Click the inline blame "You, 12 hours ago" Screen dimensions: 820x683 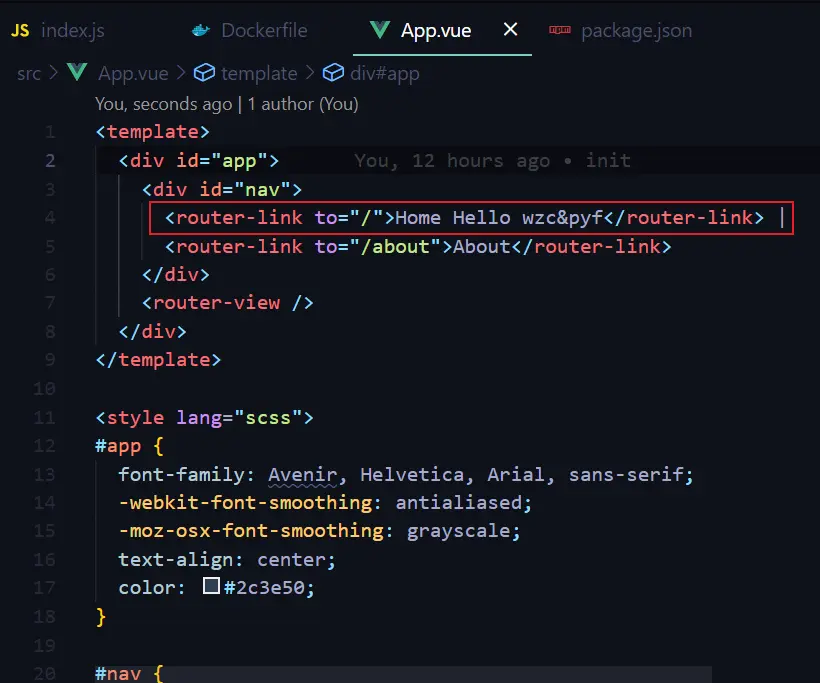click(451, 160)
